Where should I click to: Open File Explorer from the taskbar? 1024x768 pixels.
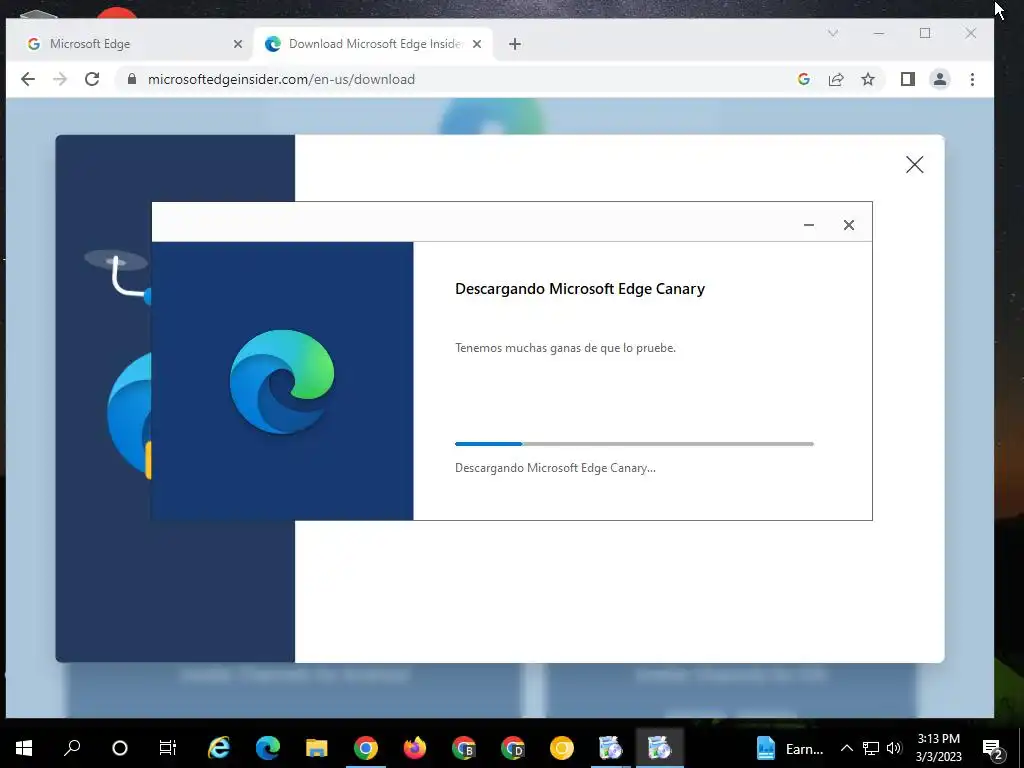(317, 748)
